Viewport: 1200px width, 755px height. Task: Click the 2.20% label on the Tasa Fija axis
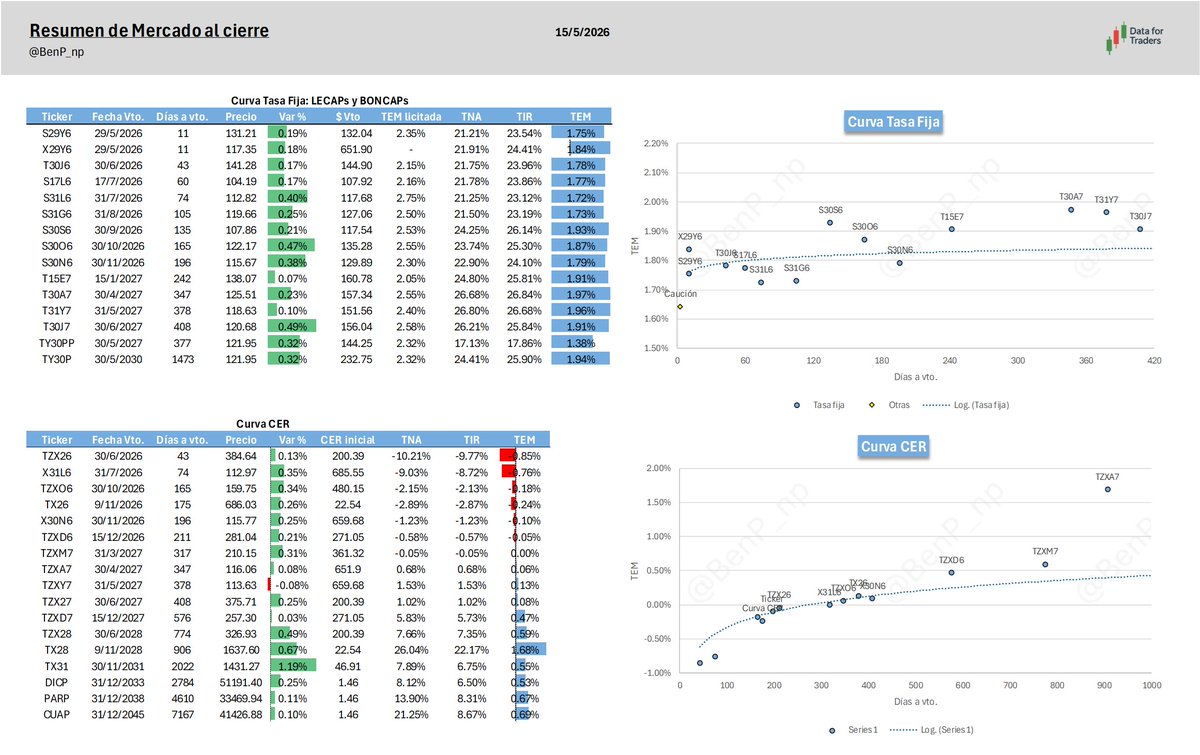[x=654, y=144]
